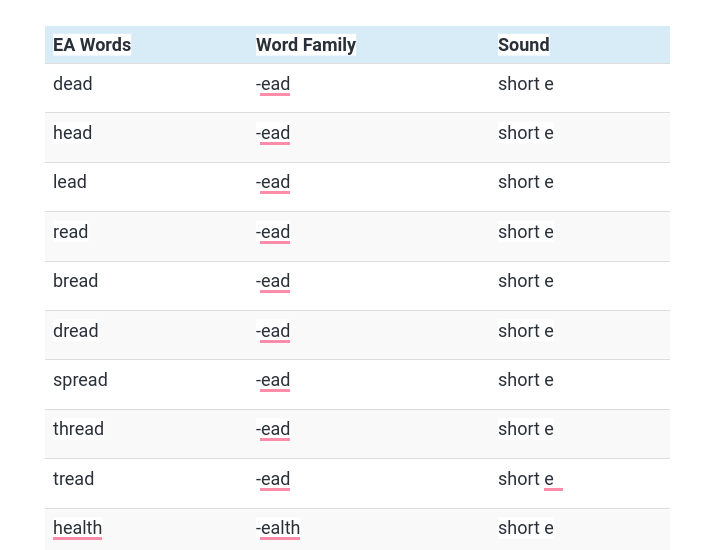
Task: Click 'short e' in the bread row
Action: click(x=526, y=281)
